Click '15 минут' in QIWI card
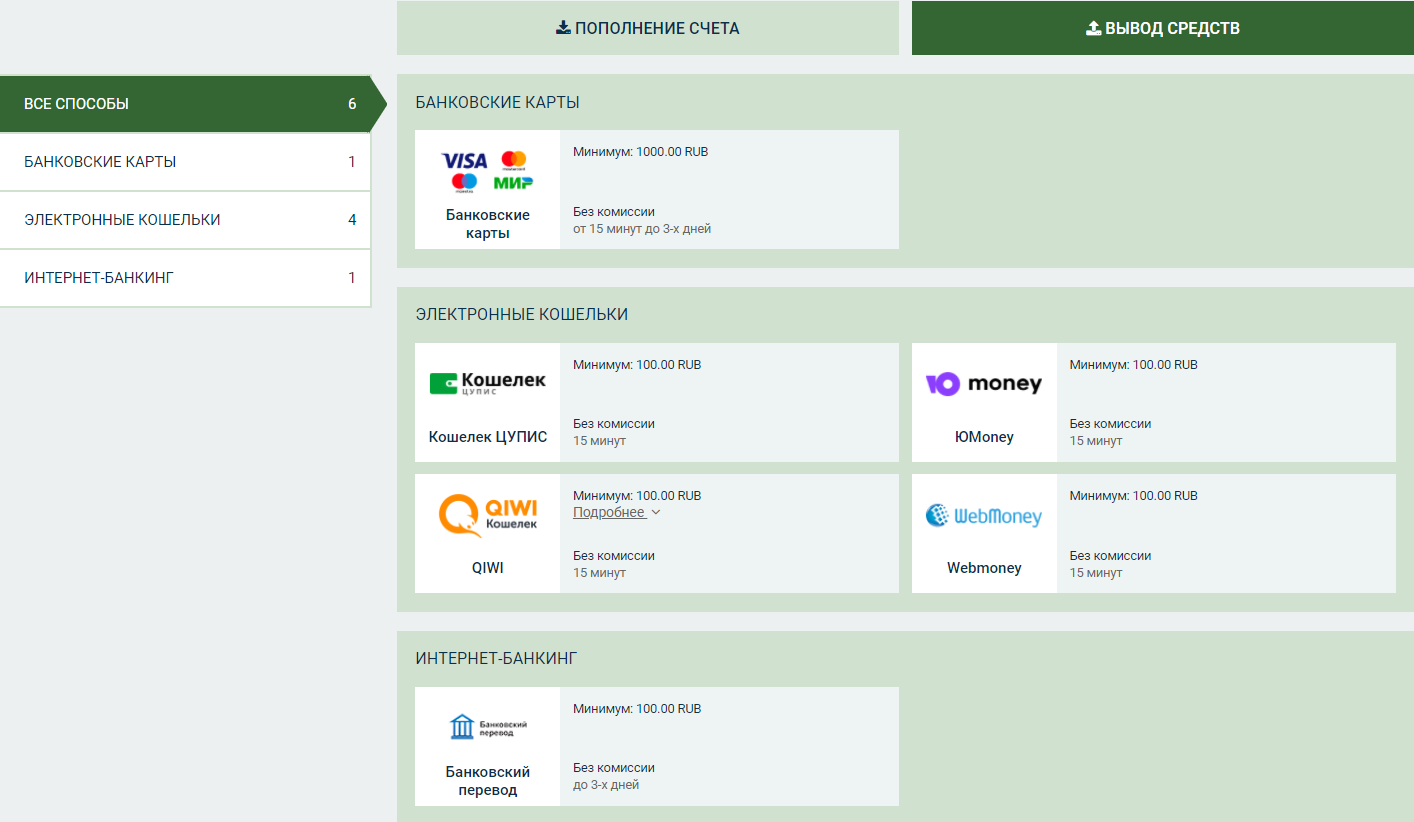This screenshot has width=1414, height=822. (x=599, y=573)
